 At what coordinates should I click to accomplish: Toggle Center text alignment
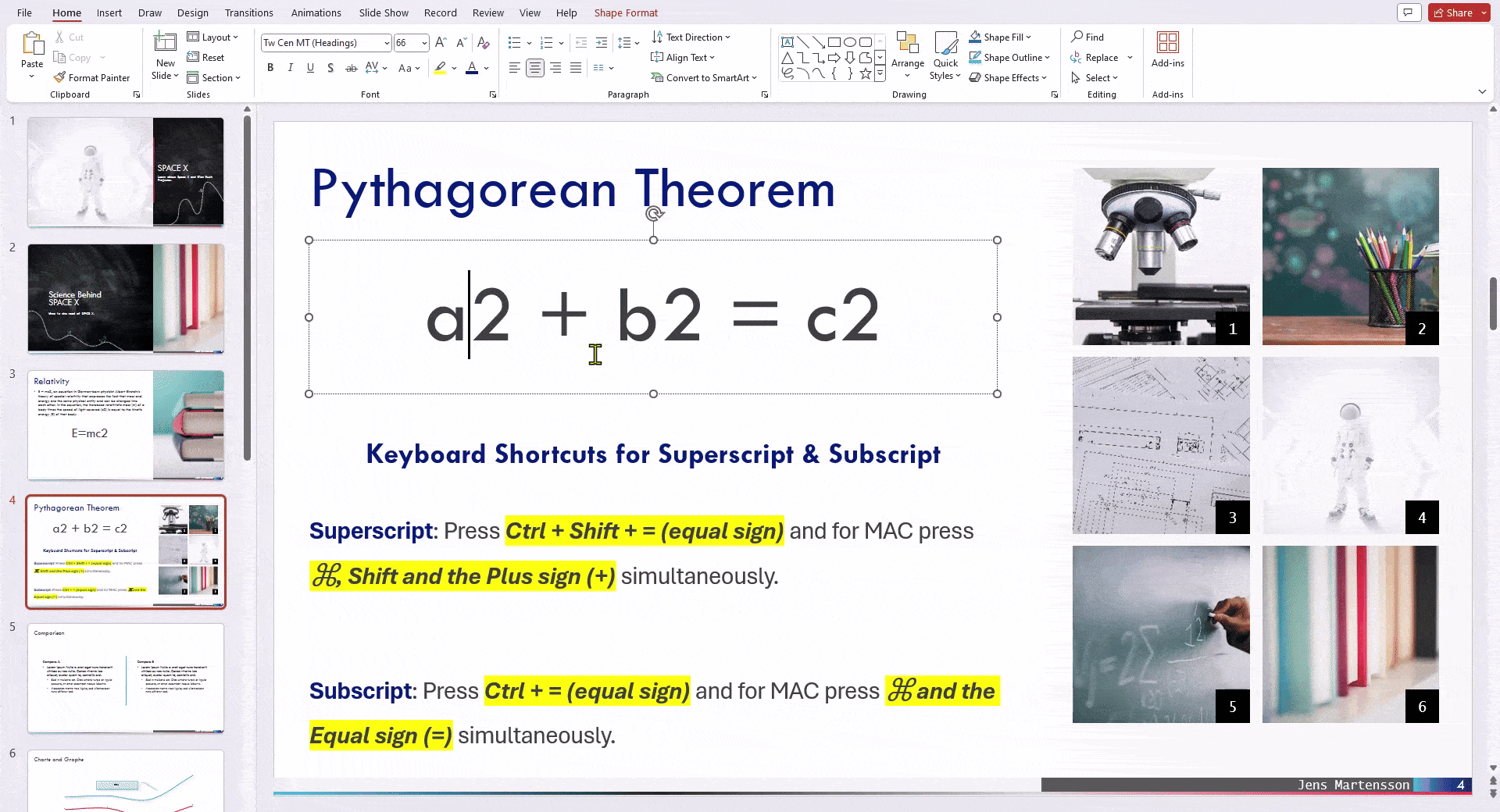535,68
